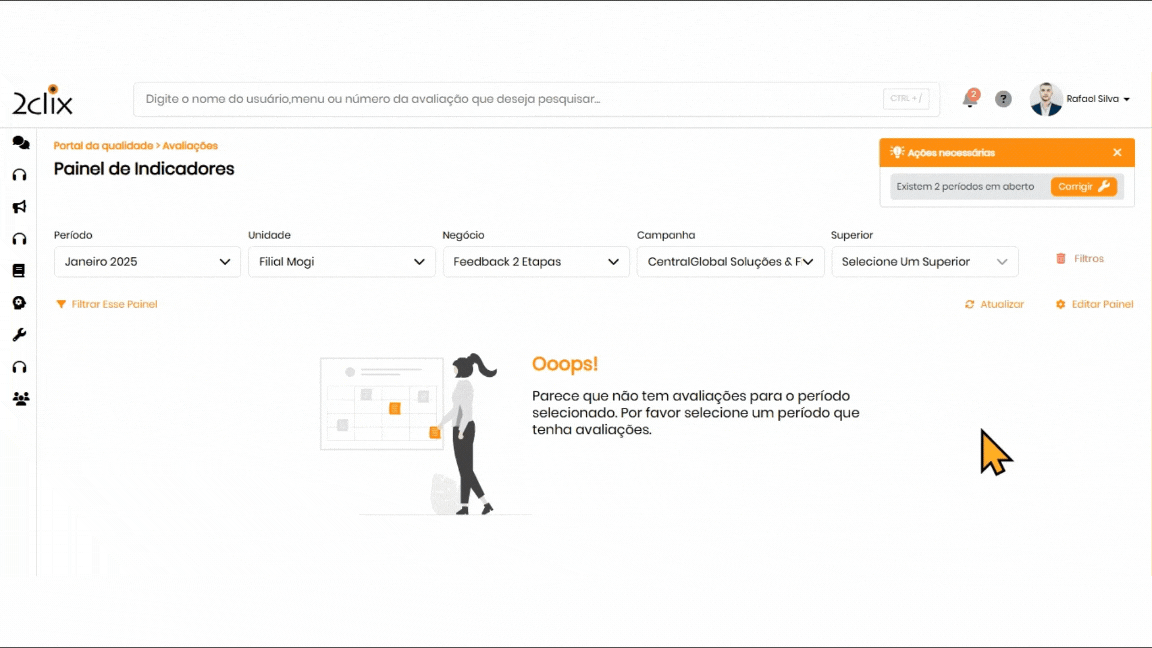This screenshot has height=648, width=1152.
Task: Dismiss the Ações necessárias alert
Action: tap(1117, 153)
